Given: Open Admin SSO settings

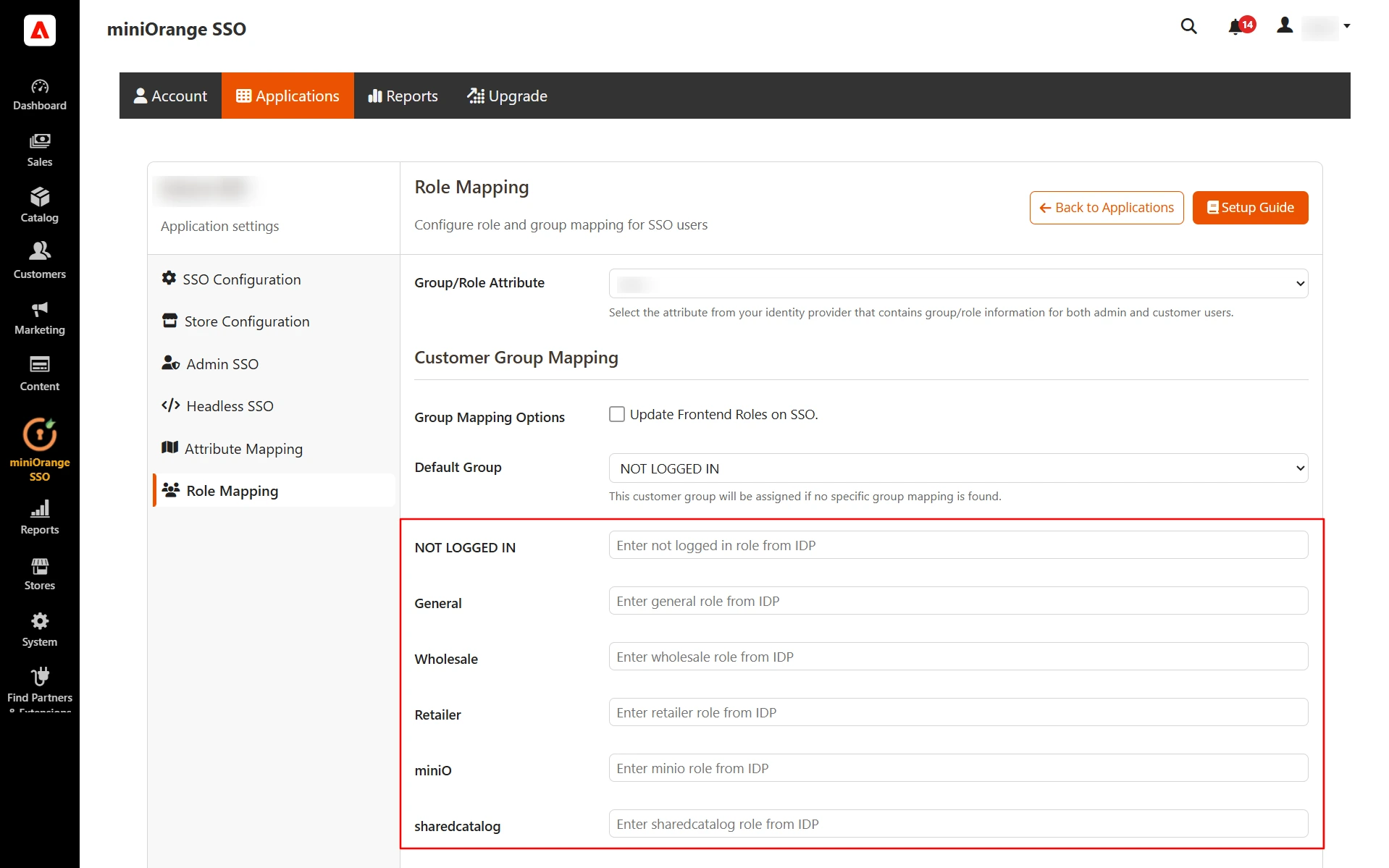Looking at the screenshot, I should click(274, 364).
